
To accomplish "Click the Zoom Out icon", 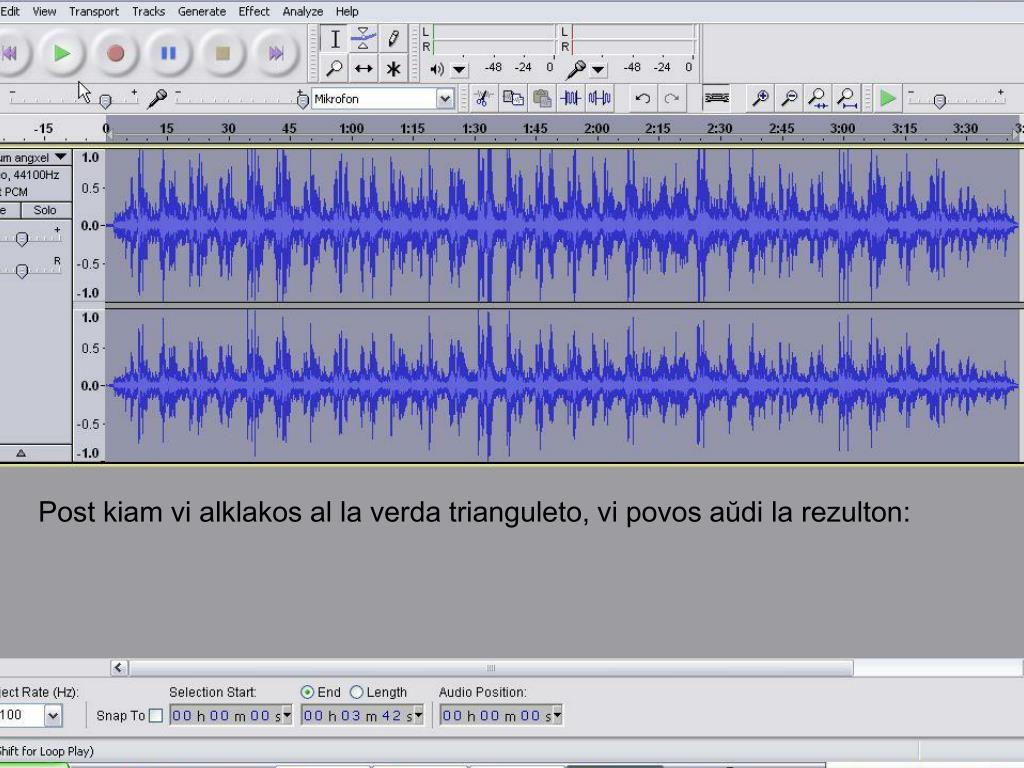I will pos(789,99).
